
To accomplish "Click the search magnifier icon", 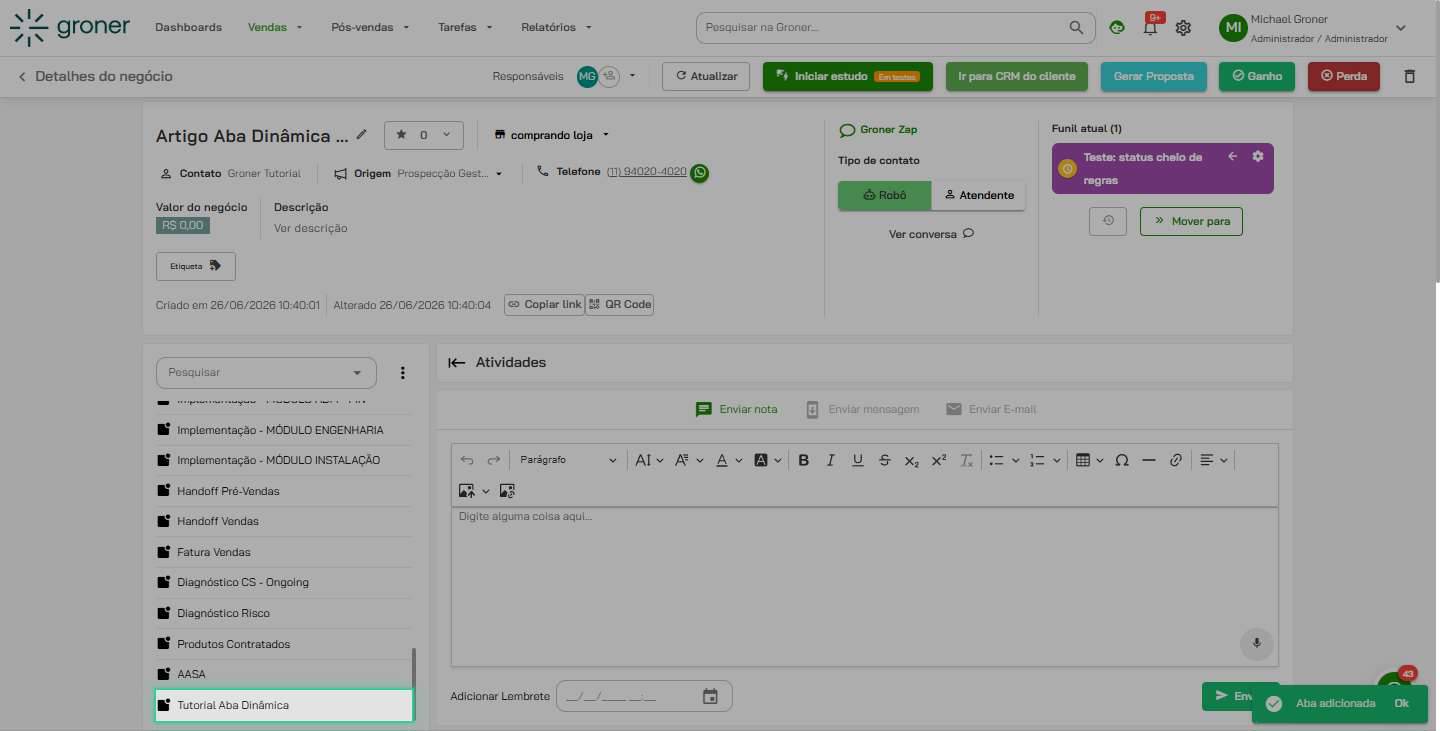I will pyautogui.click(x=1076, y=27).
